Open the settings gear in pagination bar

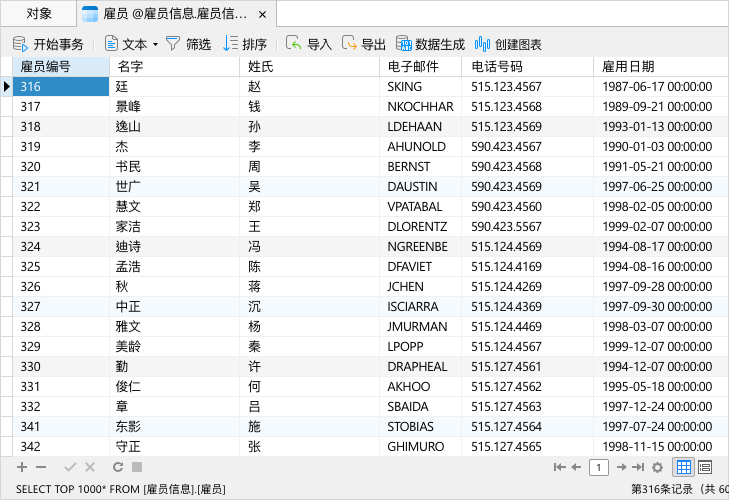point(657,467)
